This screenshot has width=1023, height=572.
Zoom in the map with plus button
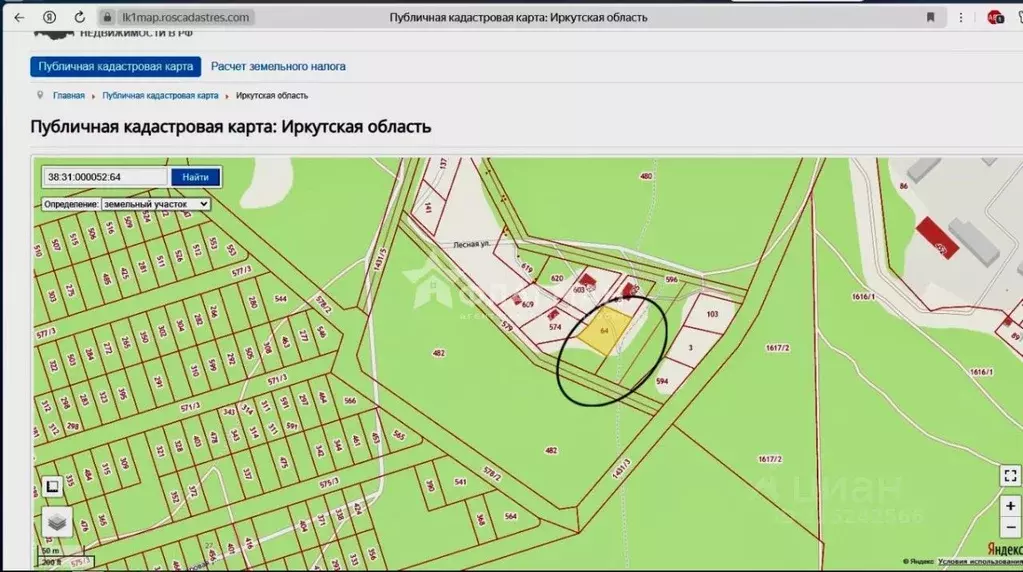coord(1010,506)
